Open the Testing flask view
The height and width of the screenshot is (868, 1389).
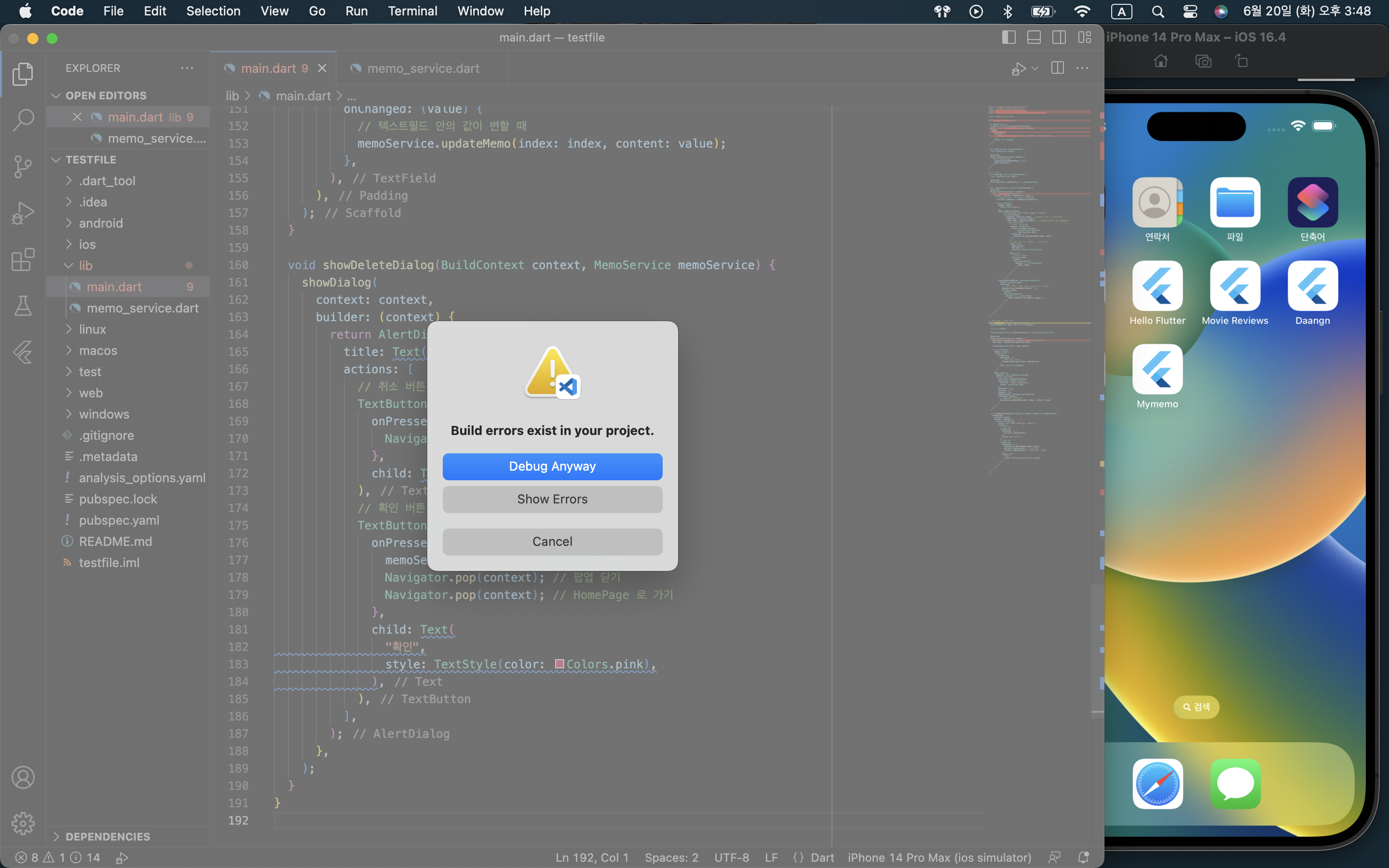[x=23, y=306]
